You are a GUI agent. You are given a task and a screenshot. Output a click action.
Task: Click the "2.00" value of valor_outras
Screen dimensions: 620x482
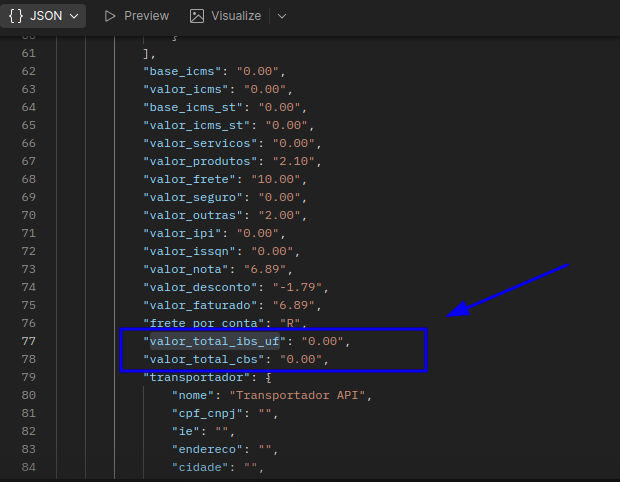279,215
